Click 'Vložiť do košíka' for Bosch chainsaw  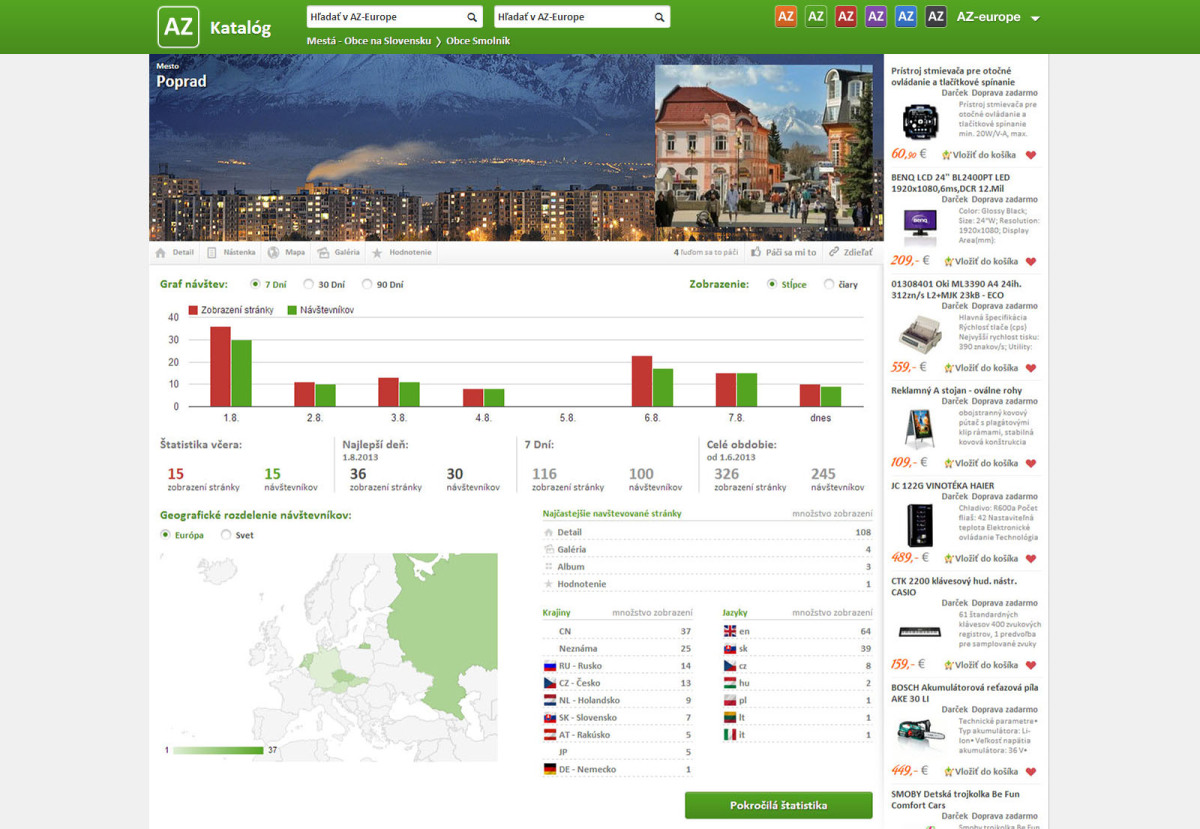coord(980,772)
